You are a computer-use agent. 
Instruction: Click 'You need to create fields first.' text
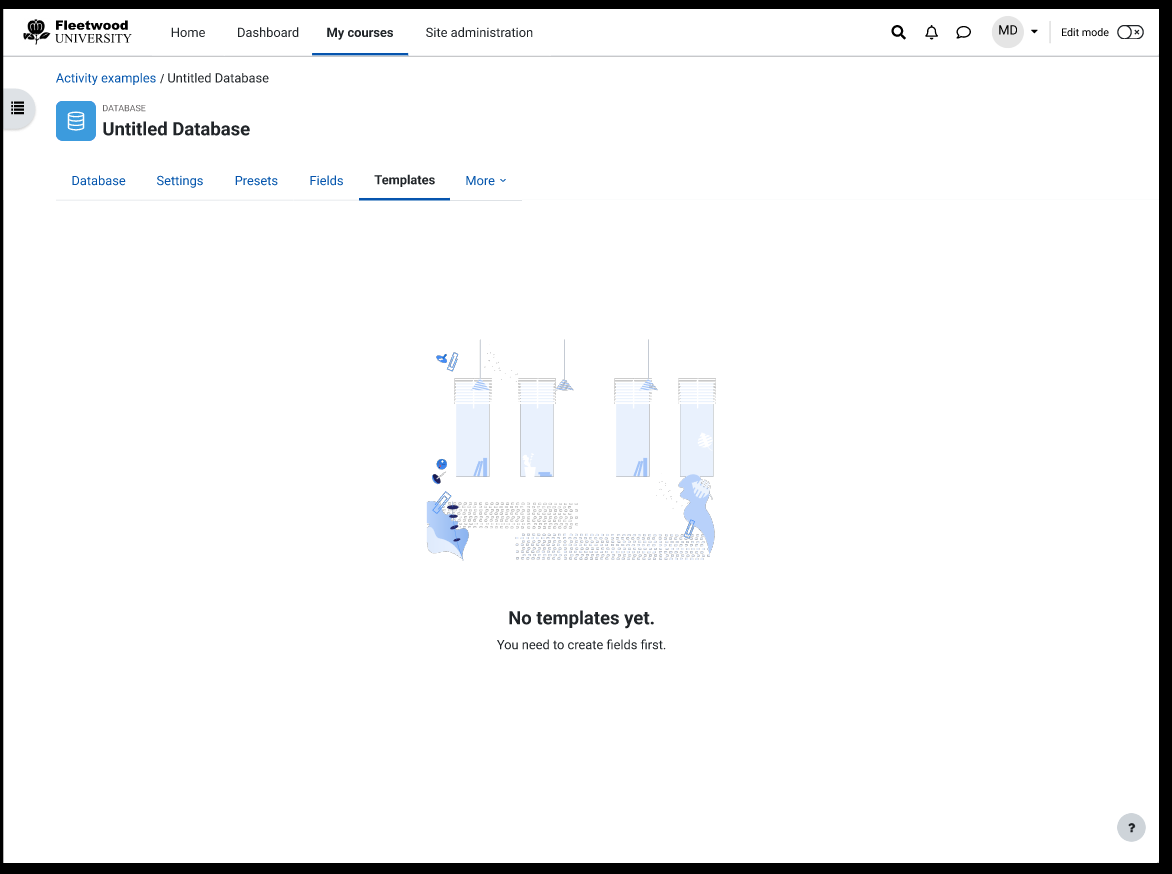pos(582,644)
